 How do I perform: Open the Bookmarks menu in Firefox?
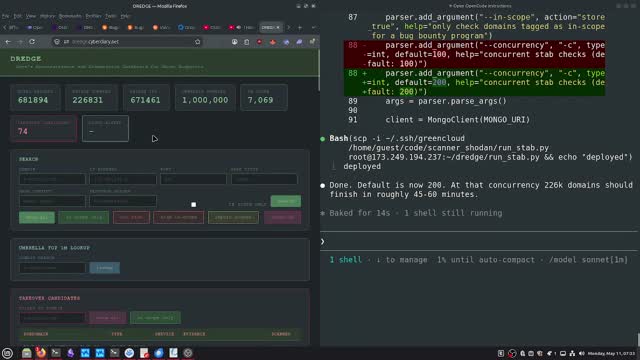tap(70, 16)
